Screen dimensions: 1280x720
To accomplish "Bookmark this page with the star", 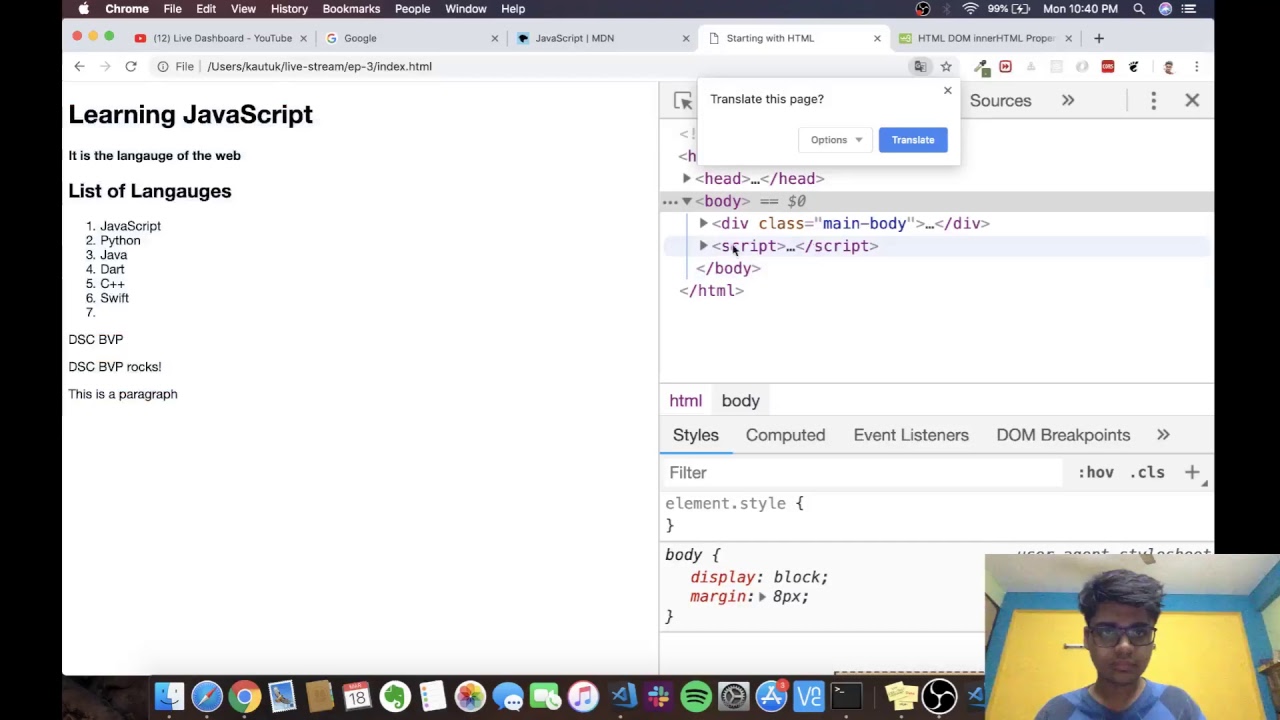I will [x=946, y=66].
